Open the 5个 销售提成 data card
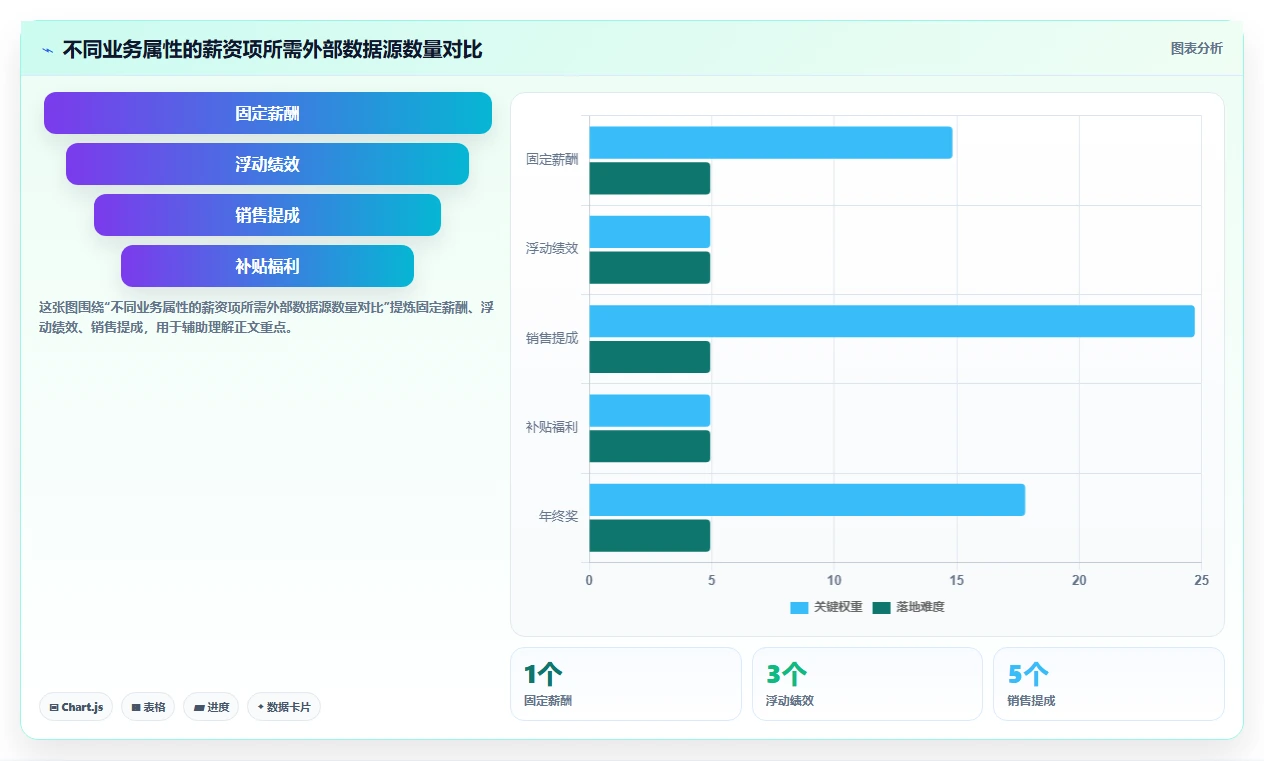This screenshot has width=1264, height=761. click(1109, 684)
